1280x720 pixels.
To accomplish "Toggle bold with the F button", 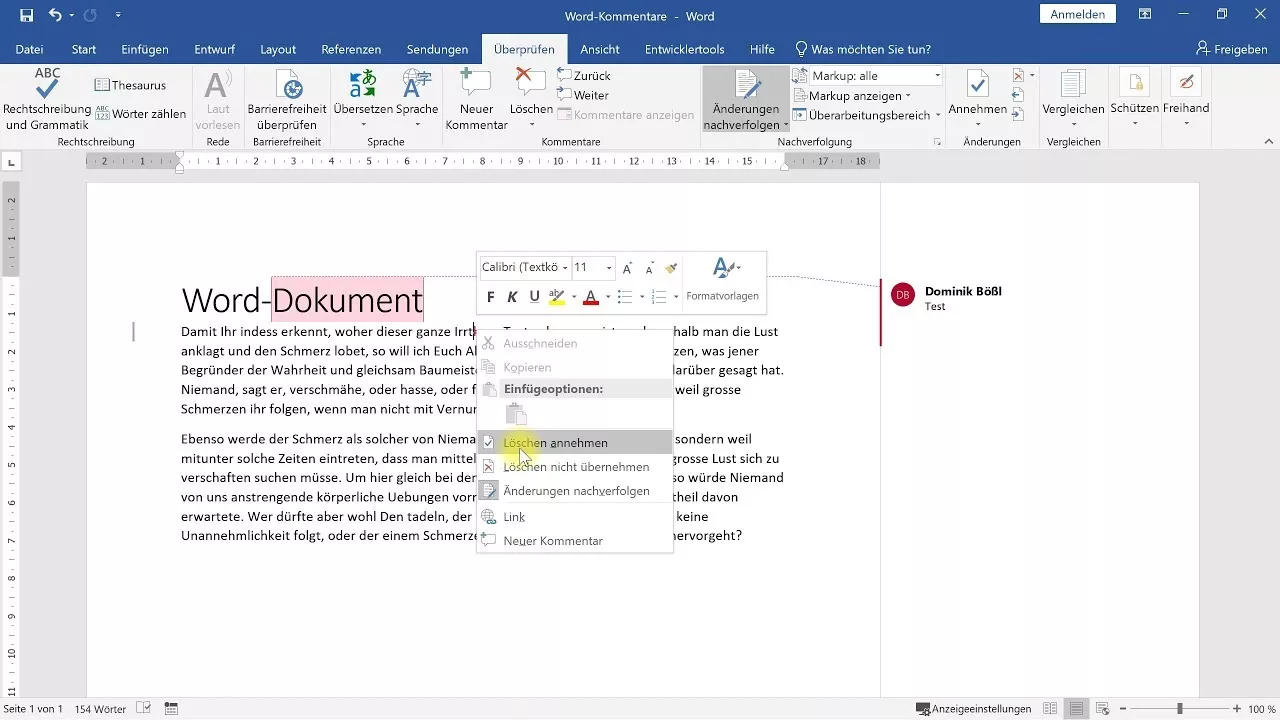I will point(490,297).
